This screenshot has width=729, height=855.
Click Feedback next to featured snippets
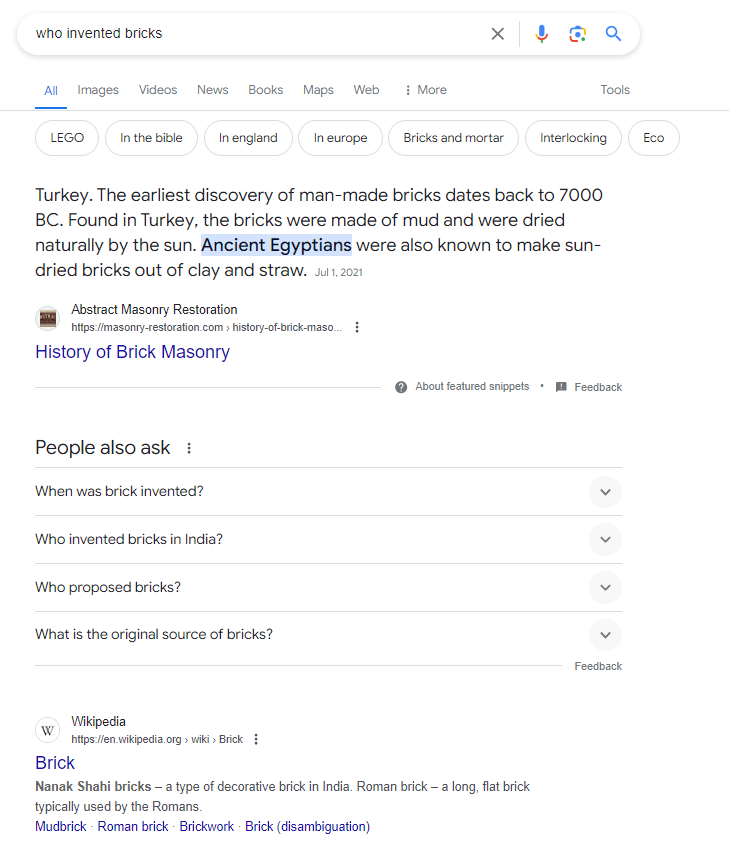click(598, 387)
